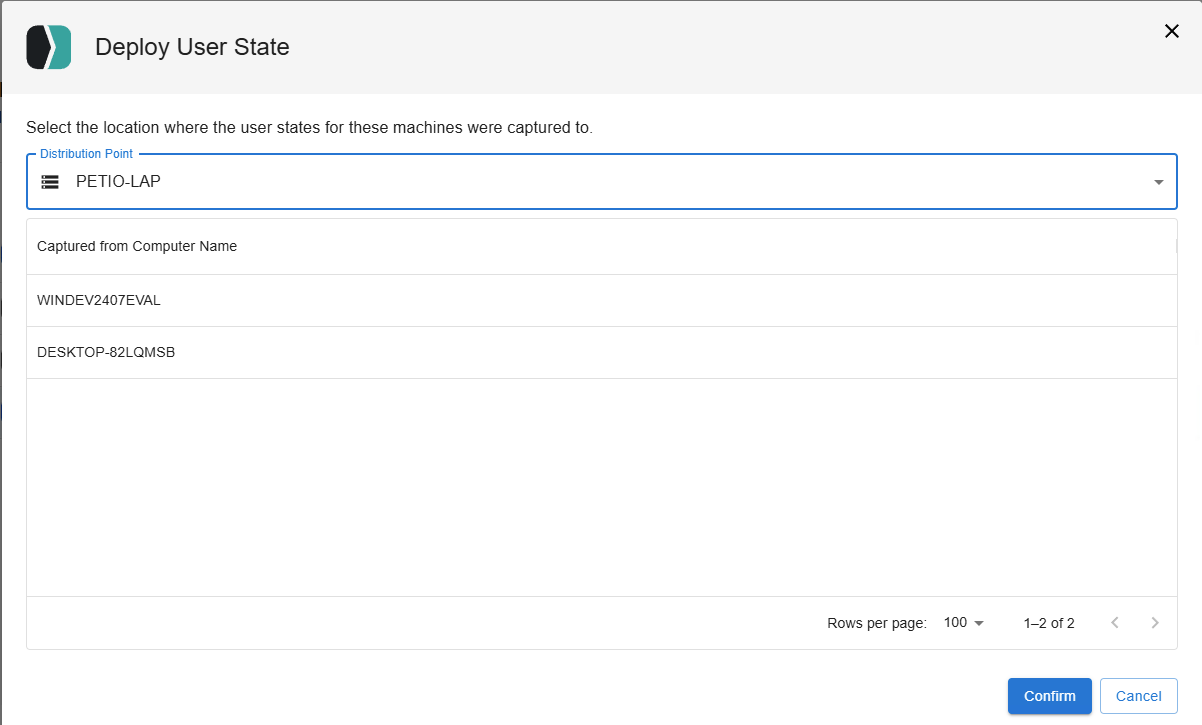Click the column resize handle in table header

point(1176,246)
